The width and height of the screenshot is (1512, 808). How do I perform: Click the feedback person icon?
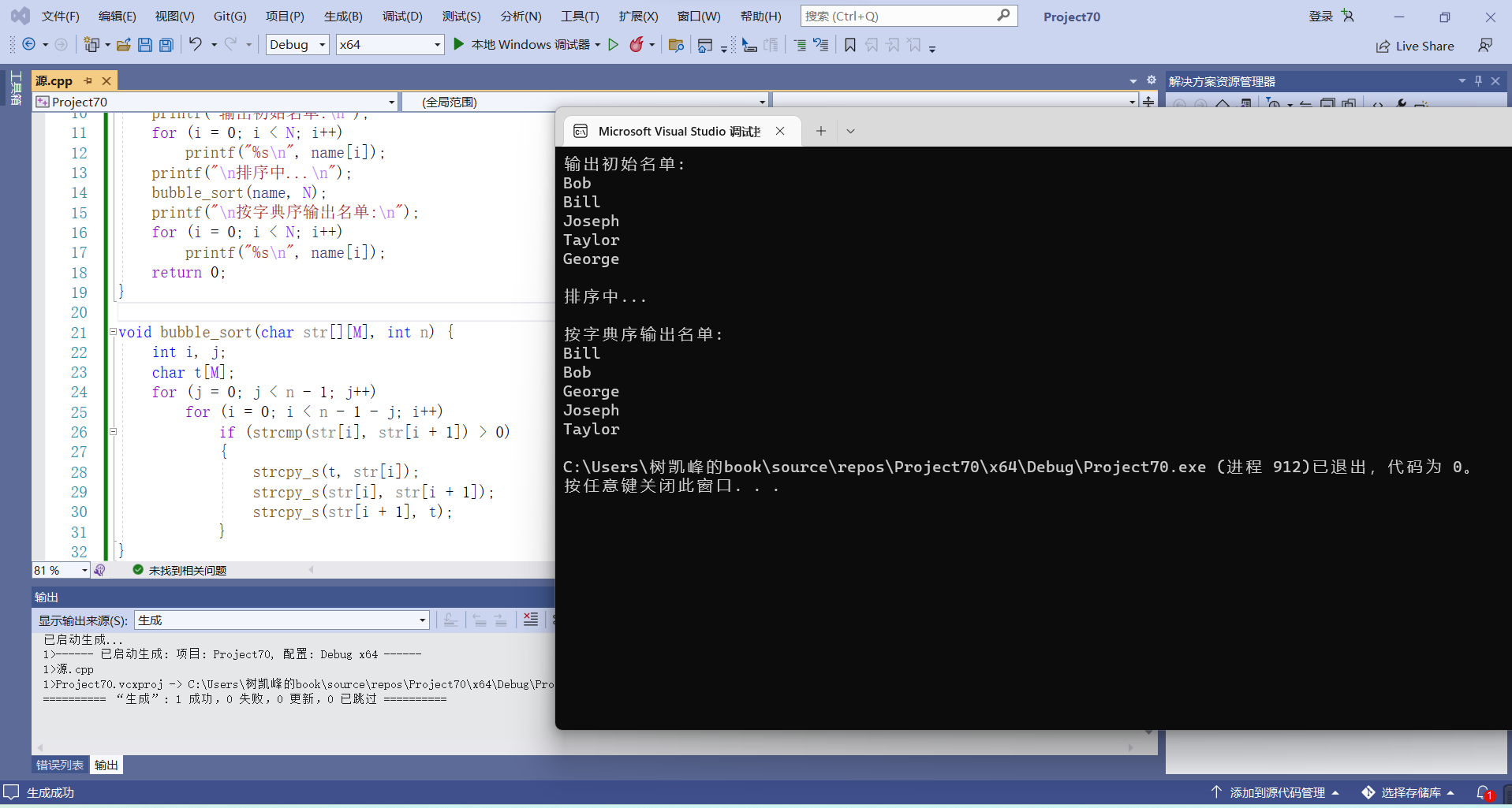click(1485, 46)
